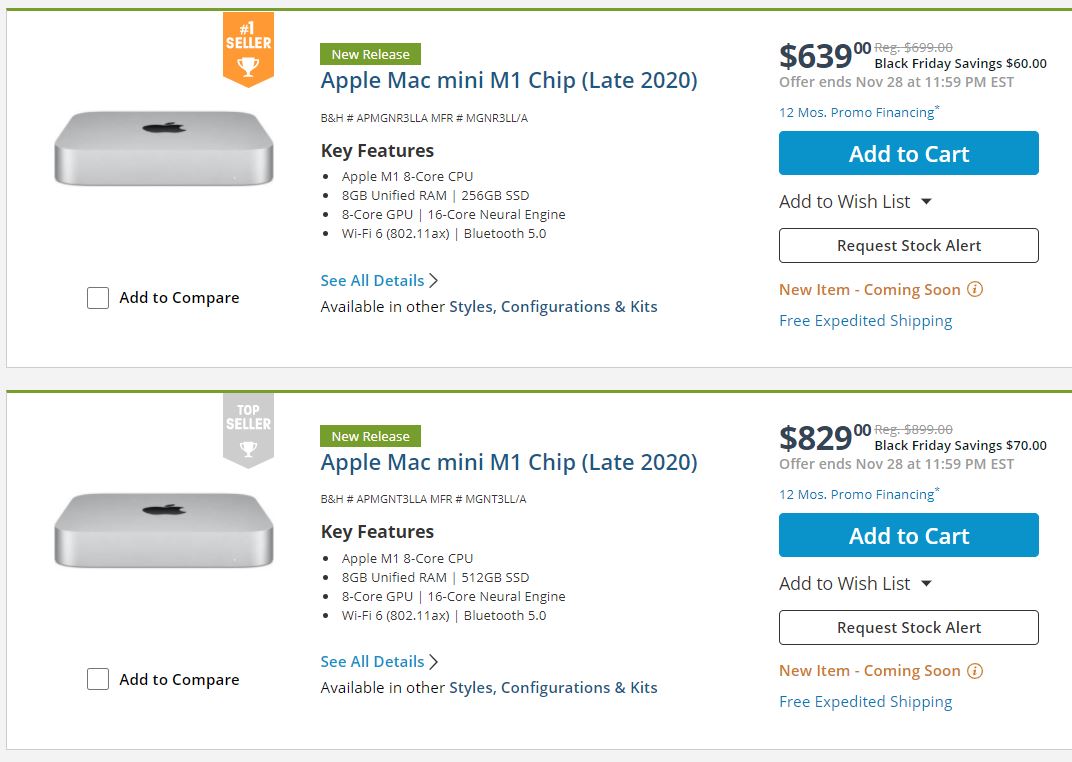Click the first Mac mini product image
The height and width of the screenshot is (762, 1072).
(x=163, y=147)
